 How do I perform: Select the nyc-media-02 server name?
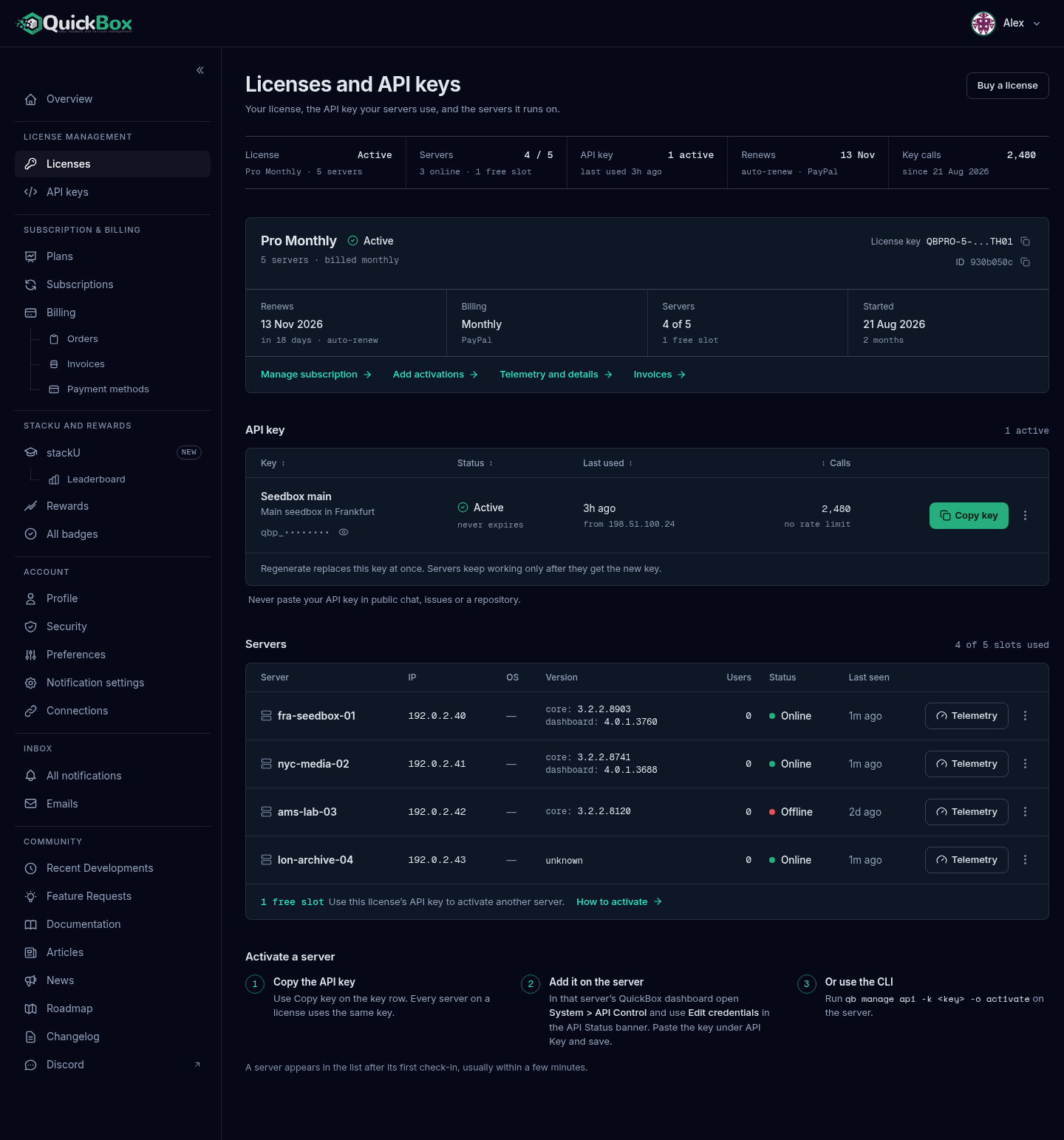tap(313, 764)
